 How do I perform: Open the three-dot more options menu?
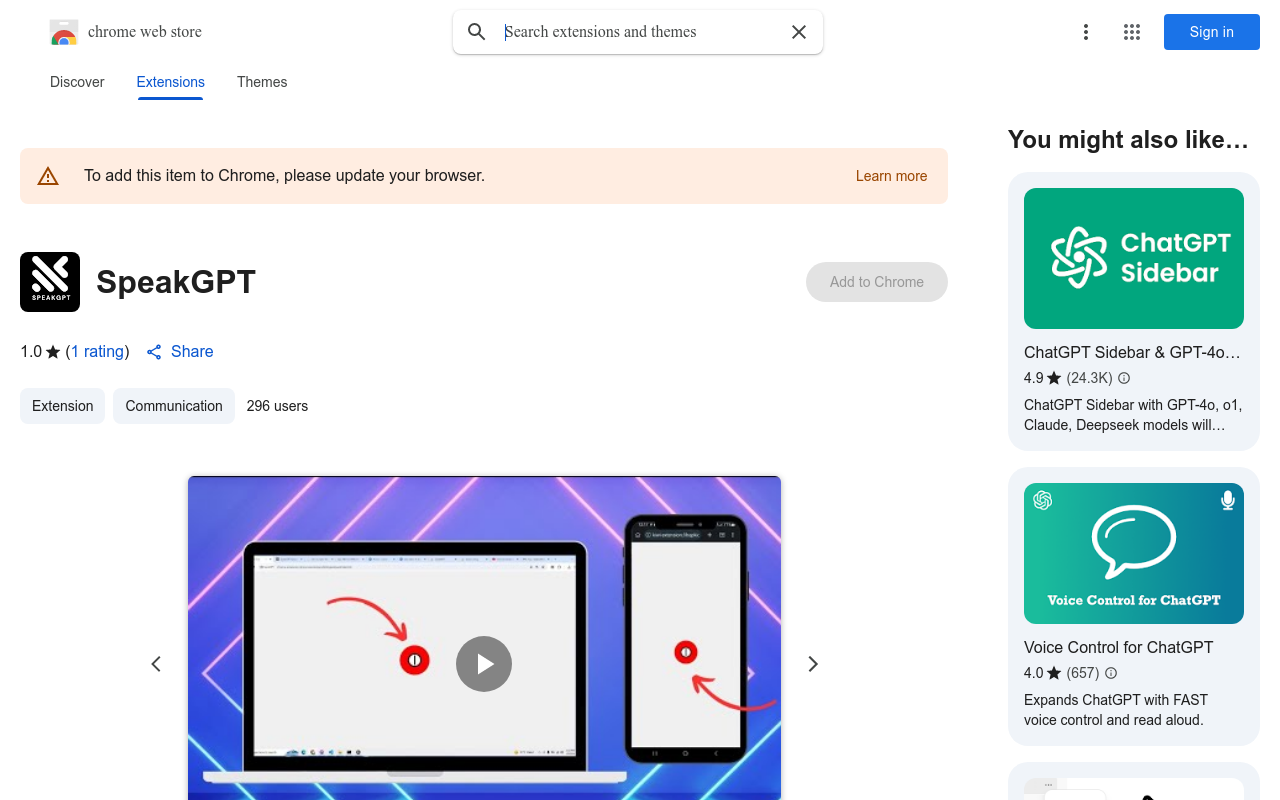(x=1085, y=32)
